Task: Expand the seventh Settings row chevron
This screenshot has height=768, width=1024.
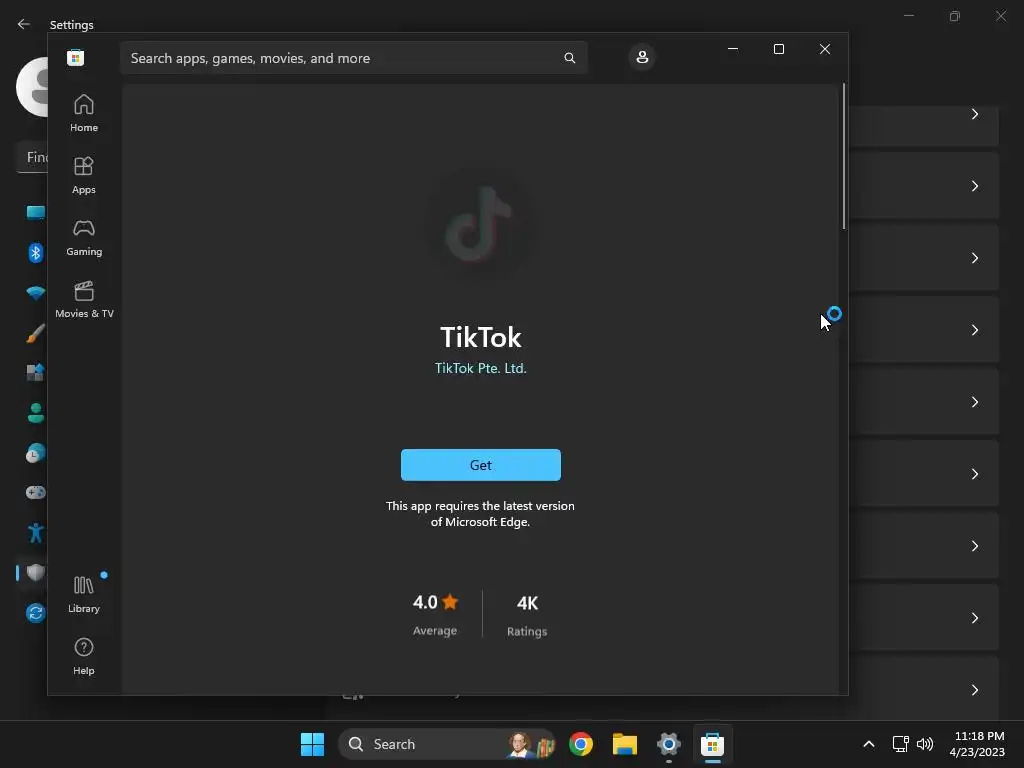Action: 974,546
